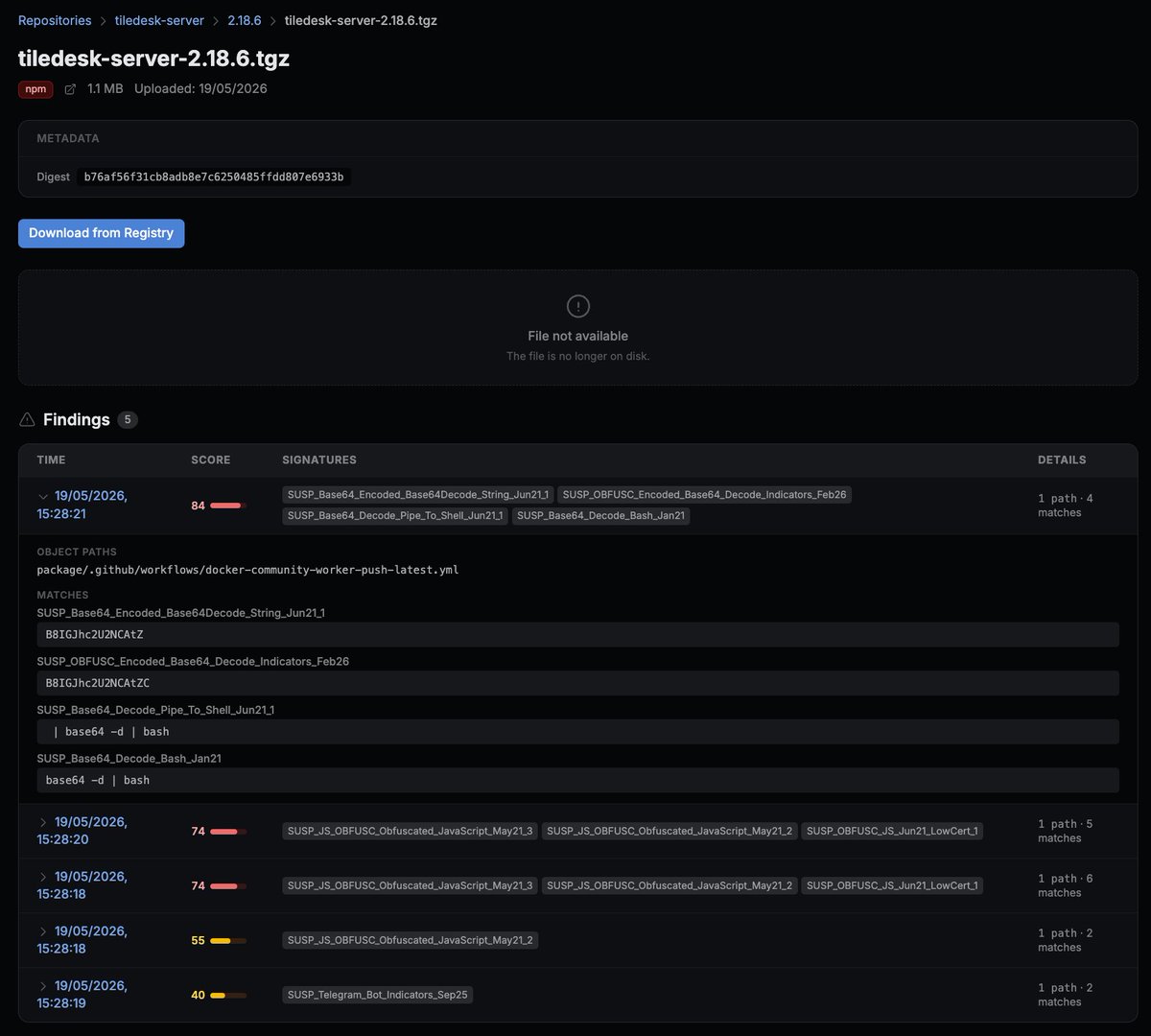This screenshot has height=1036, width=1151.
Task: Open the 19/05/2026, 15:28:21 timestamp link
Action: click(82, 505)
